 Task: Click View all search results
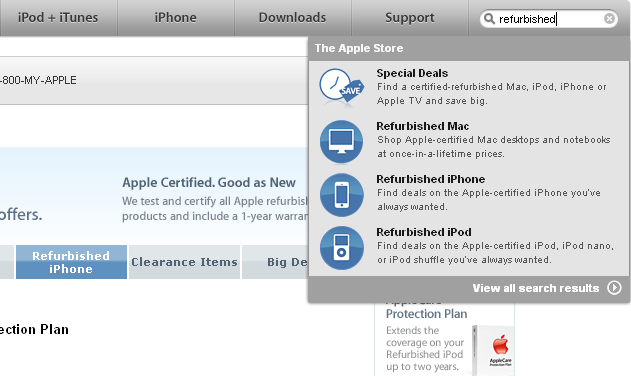tap(536, 288)
